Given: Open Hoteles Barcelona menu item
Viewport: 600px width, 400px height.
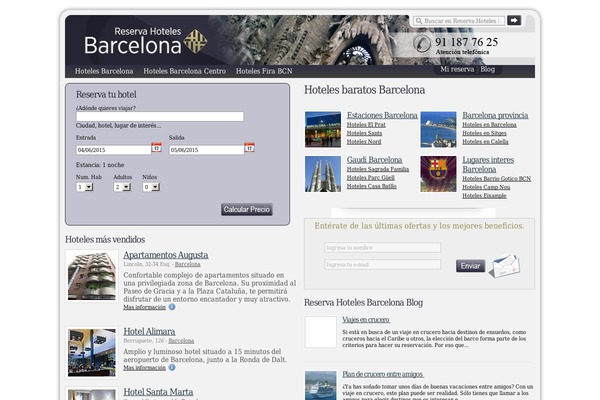Looking at the screenshot, I should (x=104, y=71).
